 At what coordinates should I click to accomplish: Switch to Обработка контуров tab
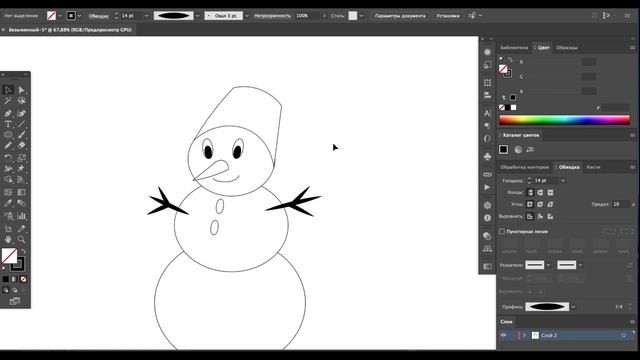(x=524, y=167)
